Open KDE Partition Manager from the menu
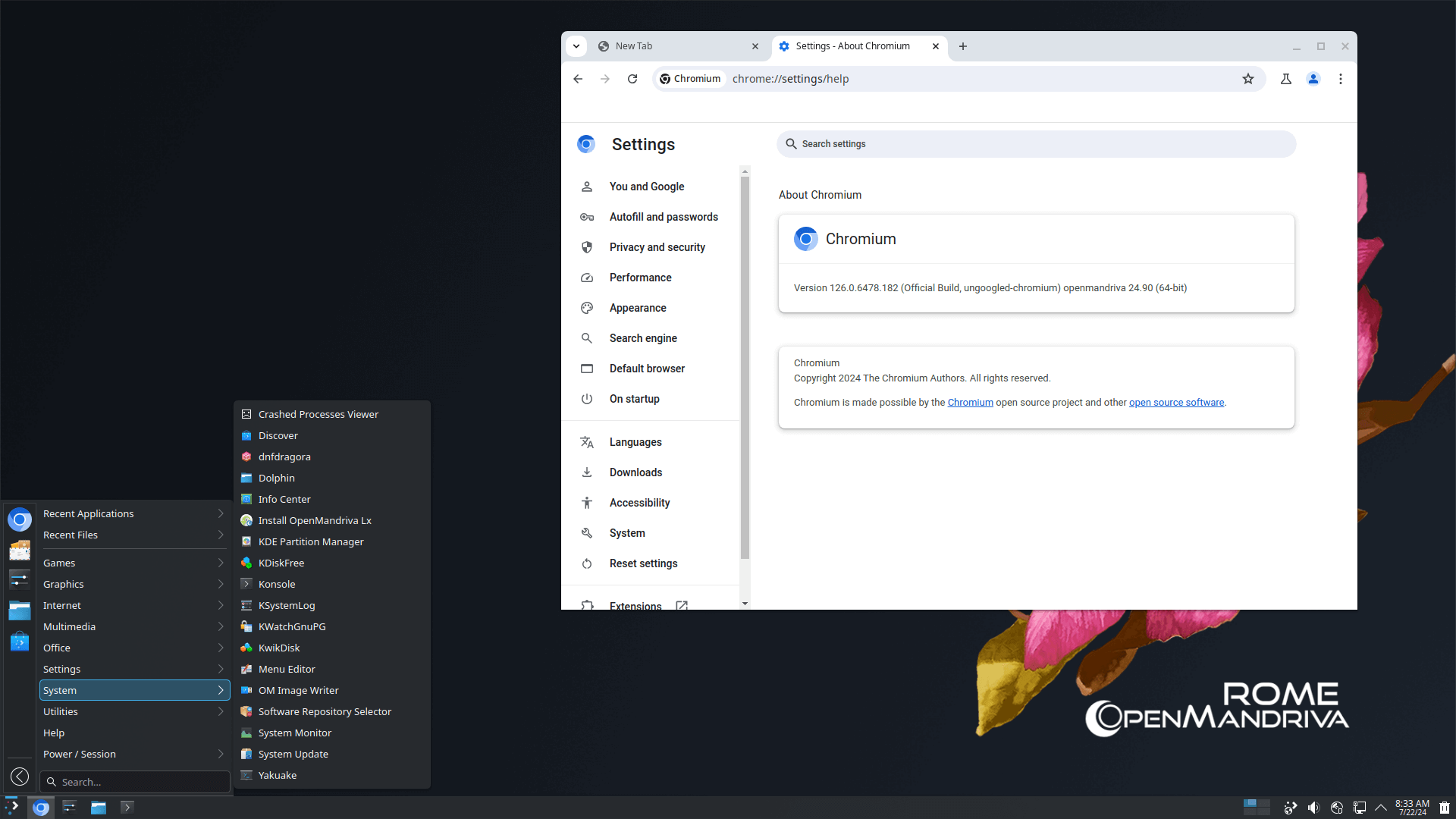The height and width of the screenshot is (819, 1456). (x=310, y=541)
